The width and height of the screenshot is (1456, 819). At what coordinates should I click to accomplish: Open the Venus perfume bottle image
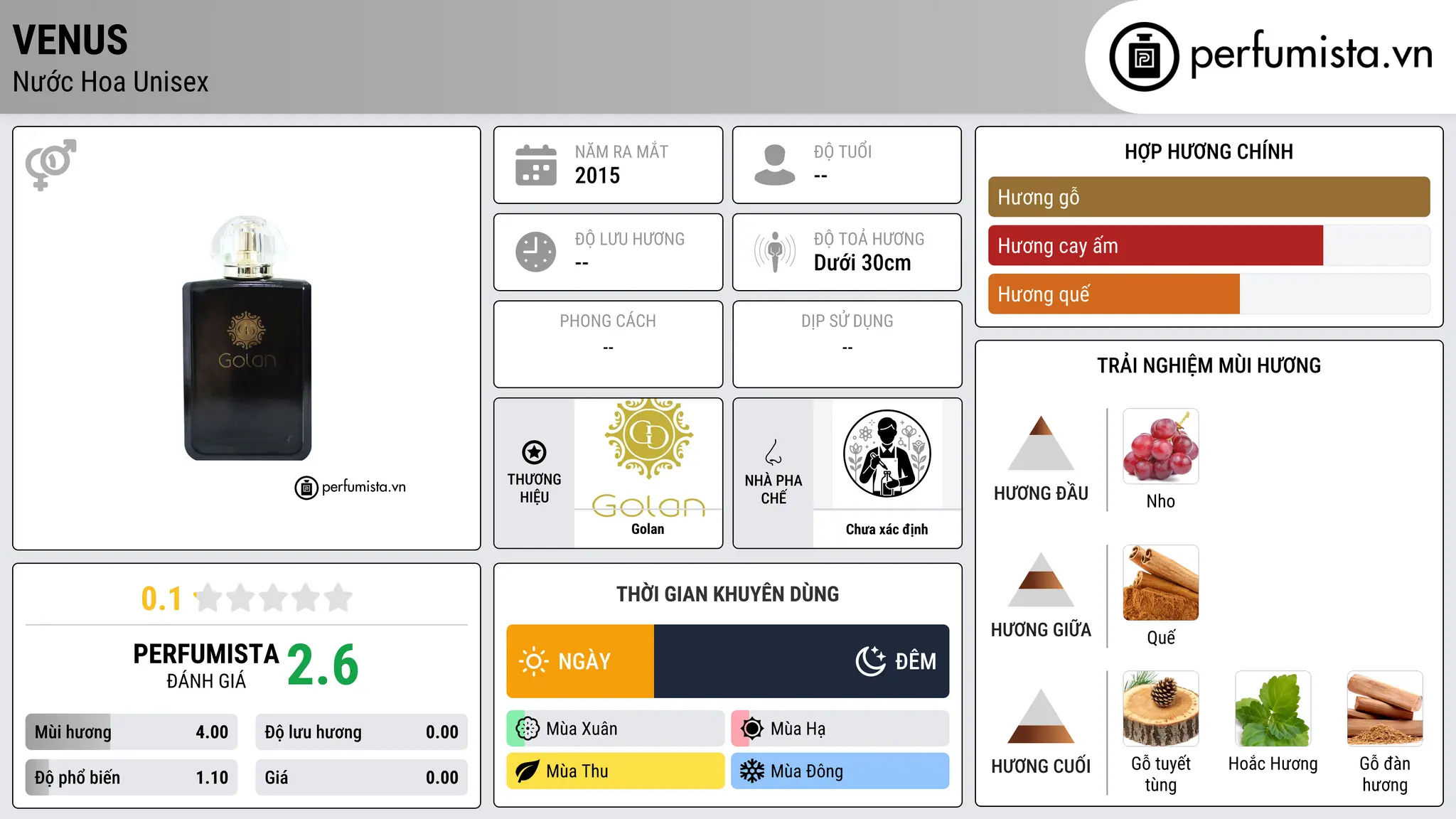coord(247,338)
